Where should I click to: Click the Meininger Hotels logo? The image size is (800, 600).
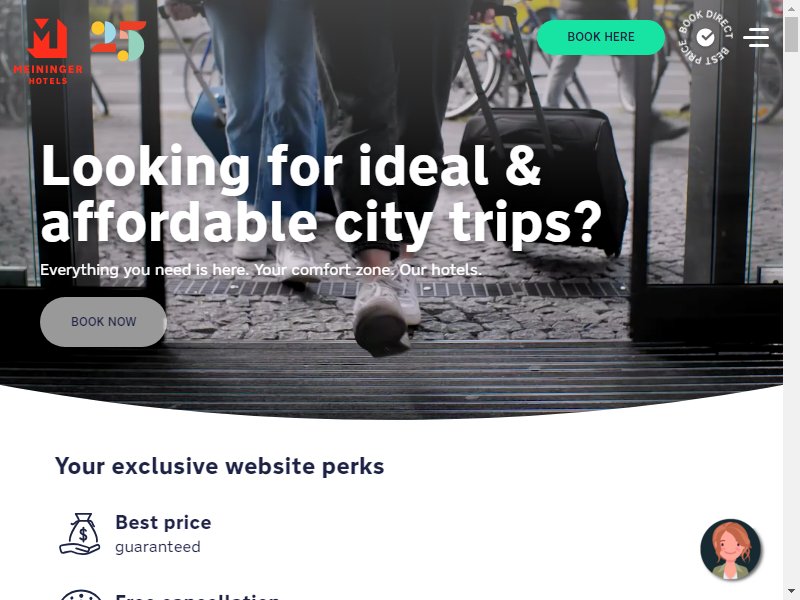pos(48,51)
